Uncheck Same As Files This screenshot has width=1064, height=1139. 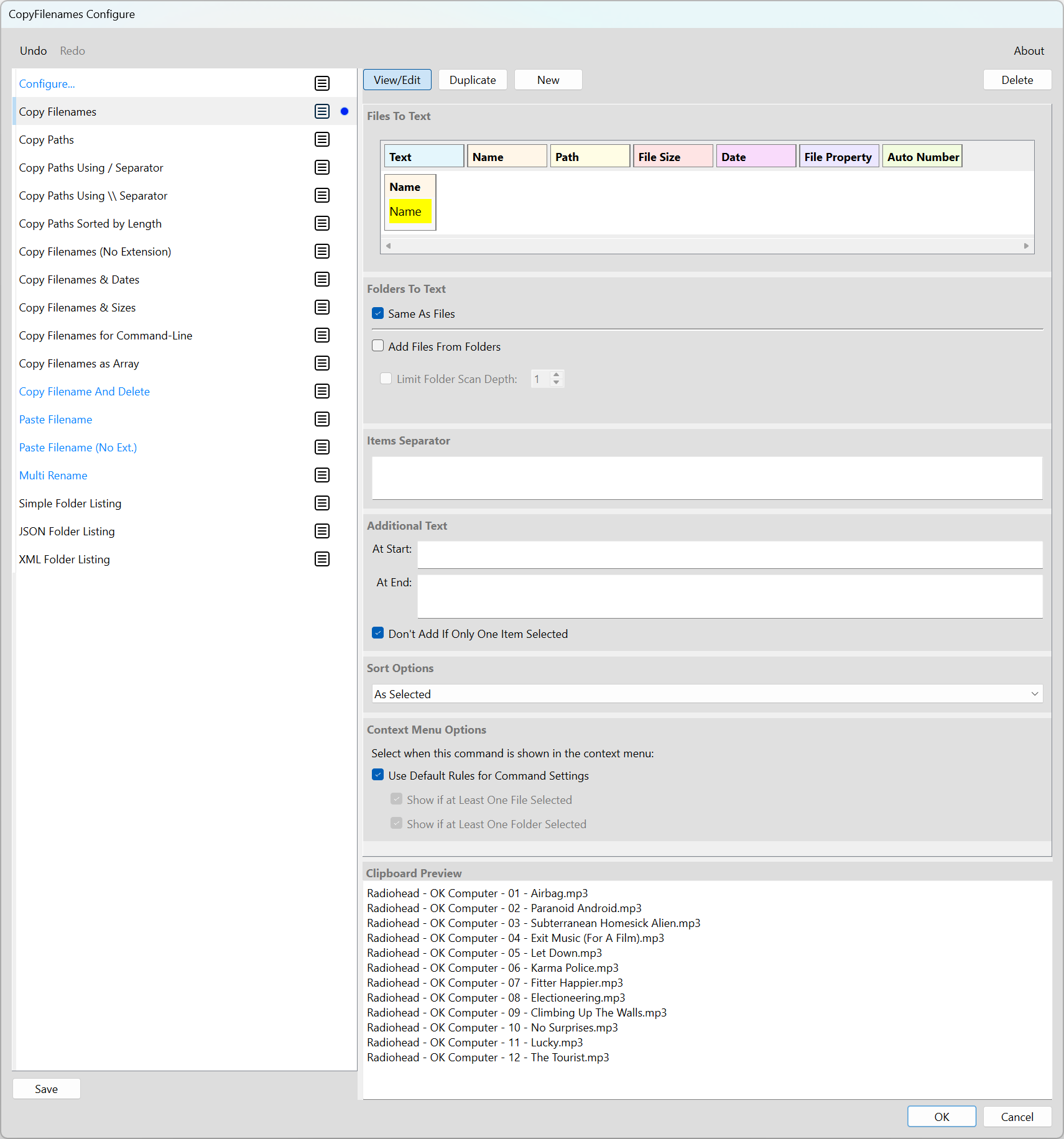[378, 313]
